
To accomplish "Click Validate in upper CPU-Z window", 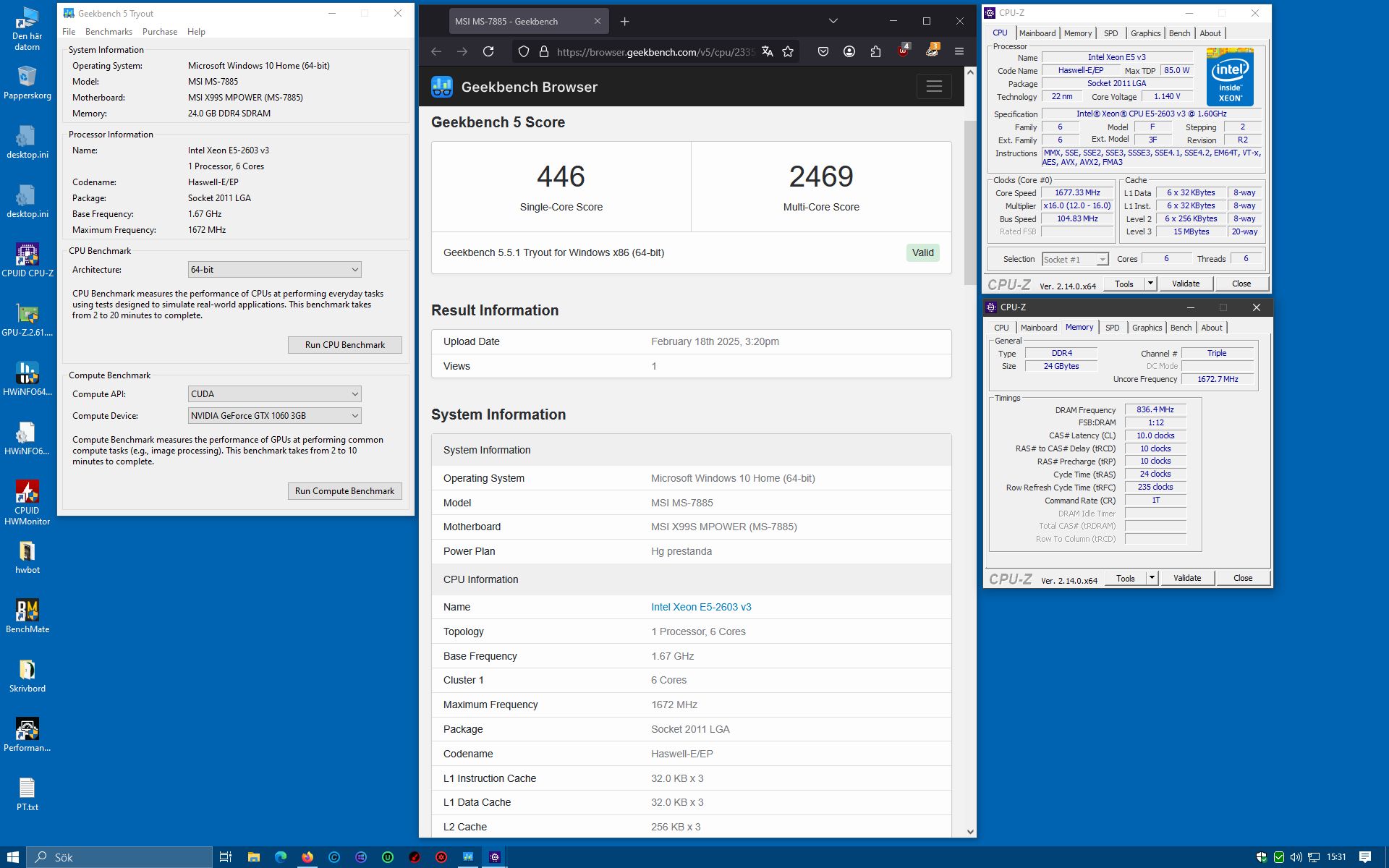I will (x=1186, y=284).
